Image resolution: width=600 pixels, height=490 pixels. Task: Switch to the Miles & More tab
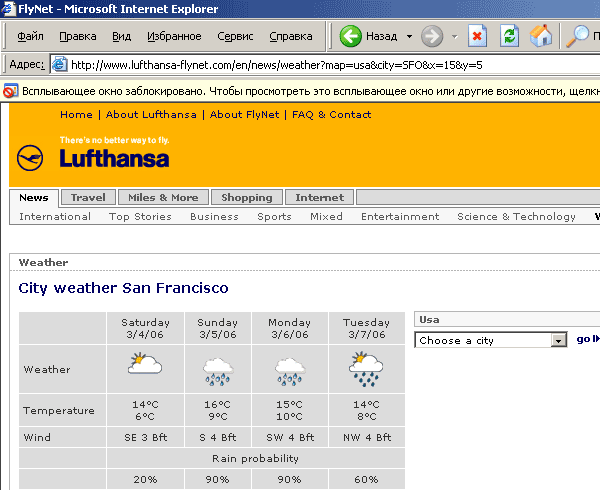coord(163,197)
